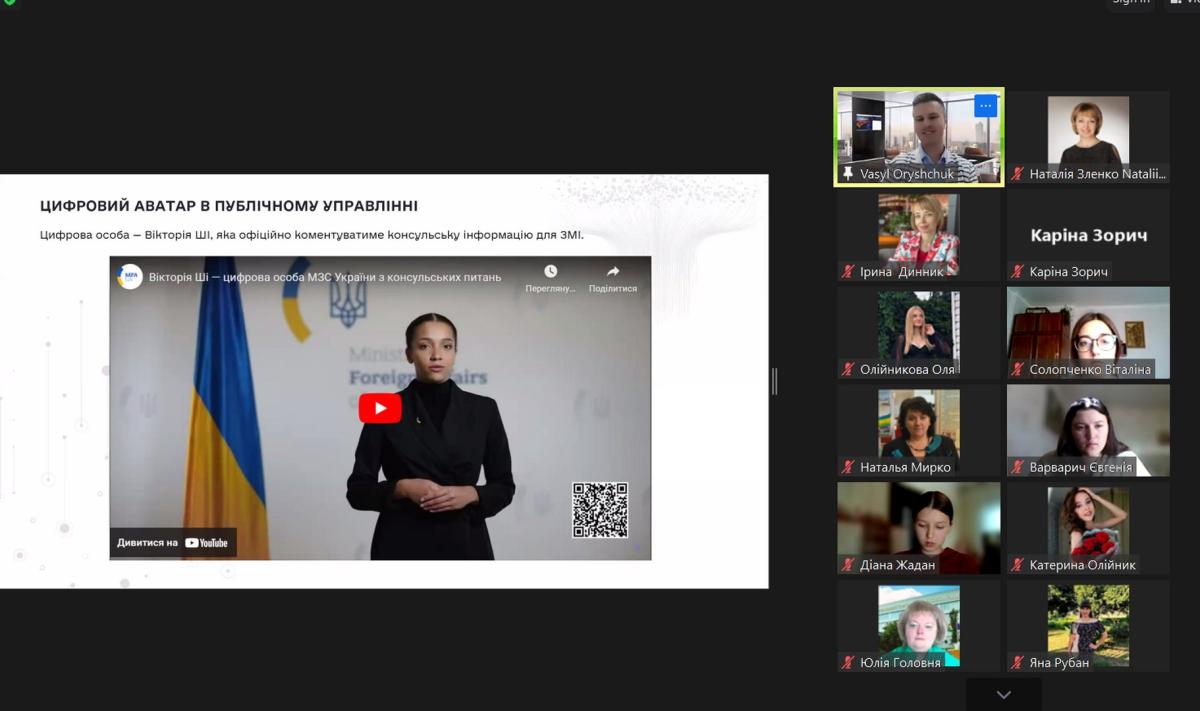Open the MFA channel logo in video header
The image size is (1200, 711).
pyautogui.click(x=130, y=276)
